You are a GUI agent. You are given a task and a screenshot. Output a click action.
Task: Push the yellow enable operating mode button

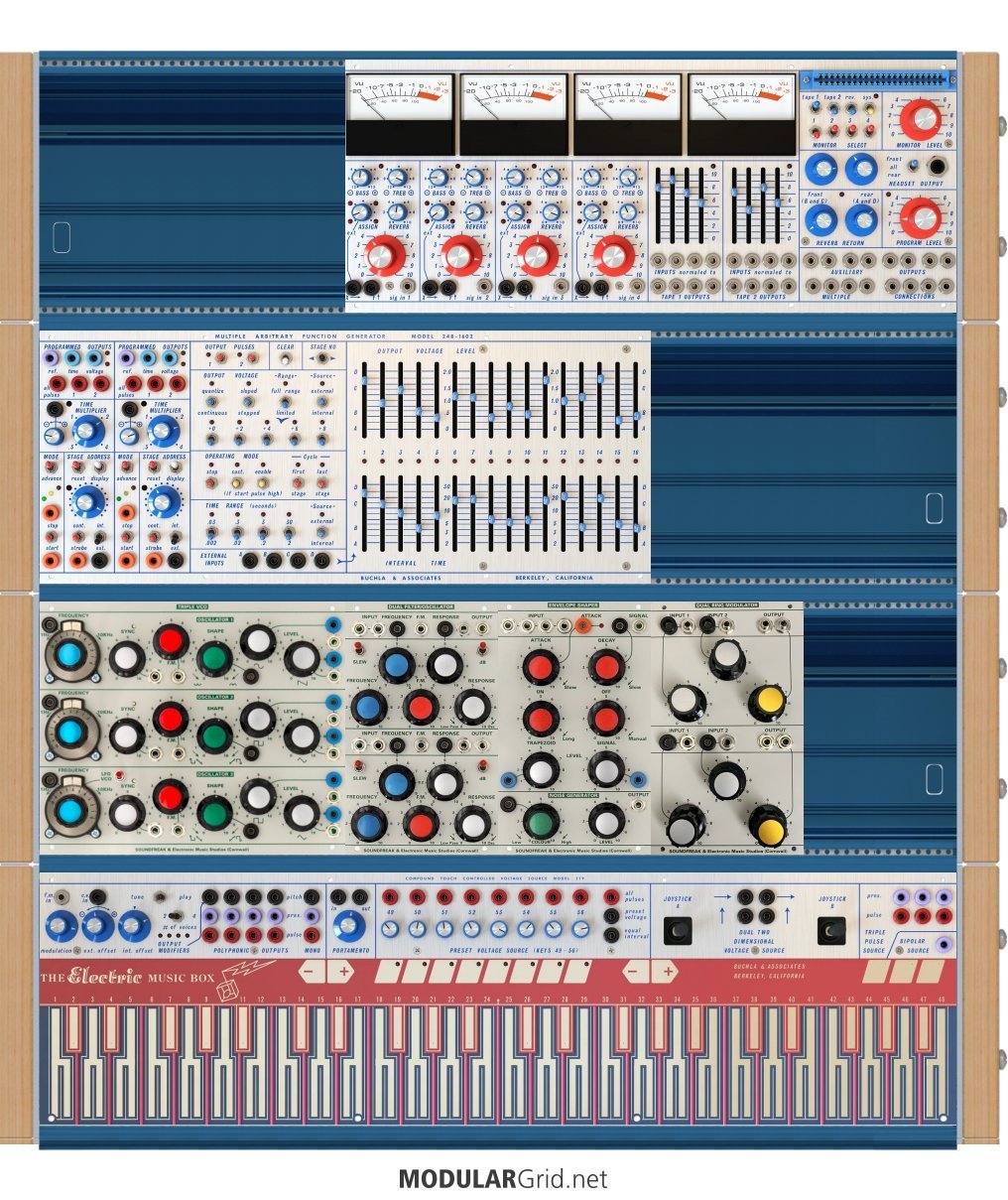click(263, 482)
